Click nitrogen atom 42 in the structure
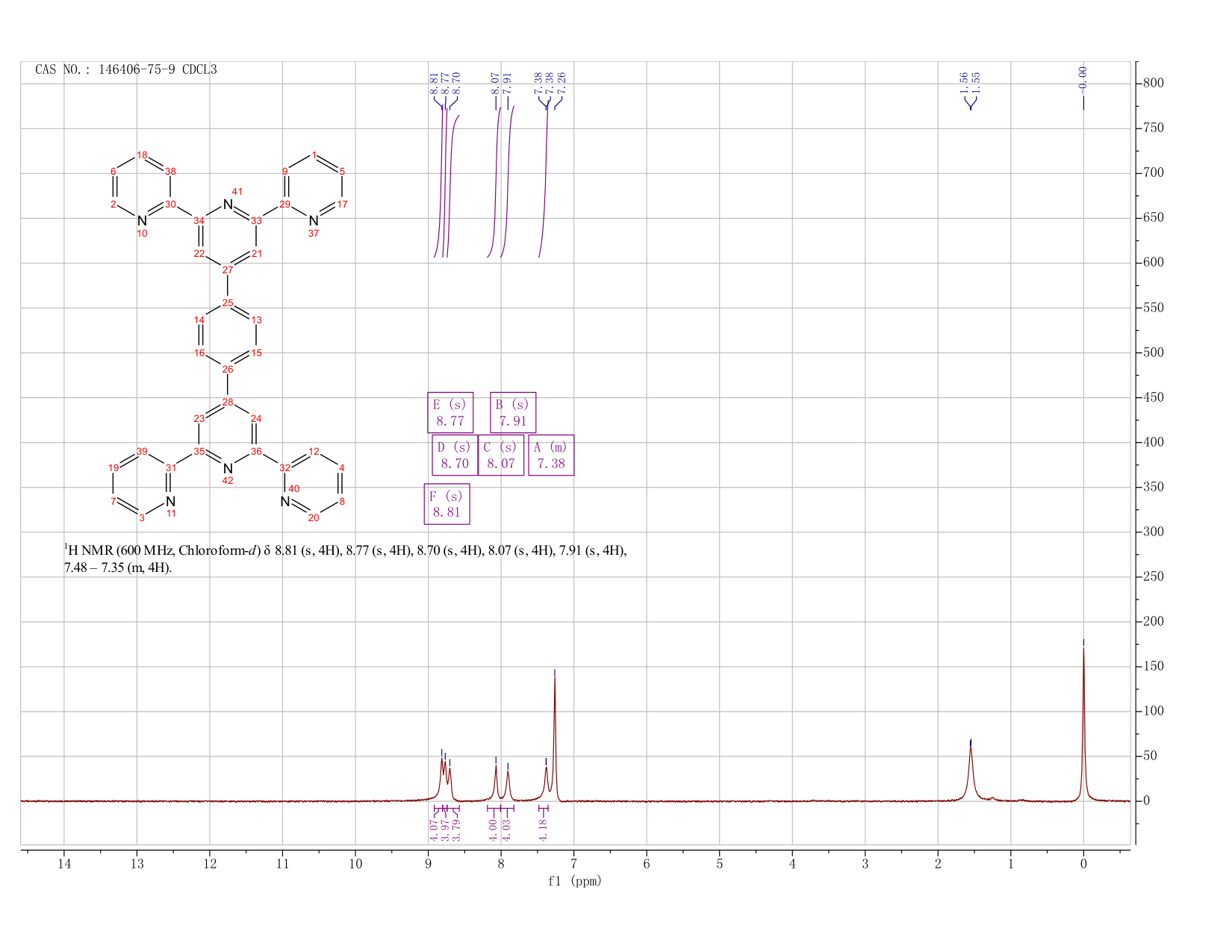 (x=228, y=468)
